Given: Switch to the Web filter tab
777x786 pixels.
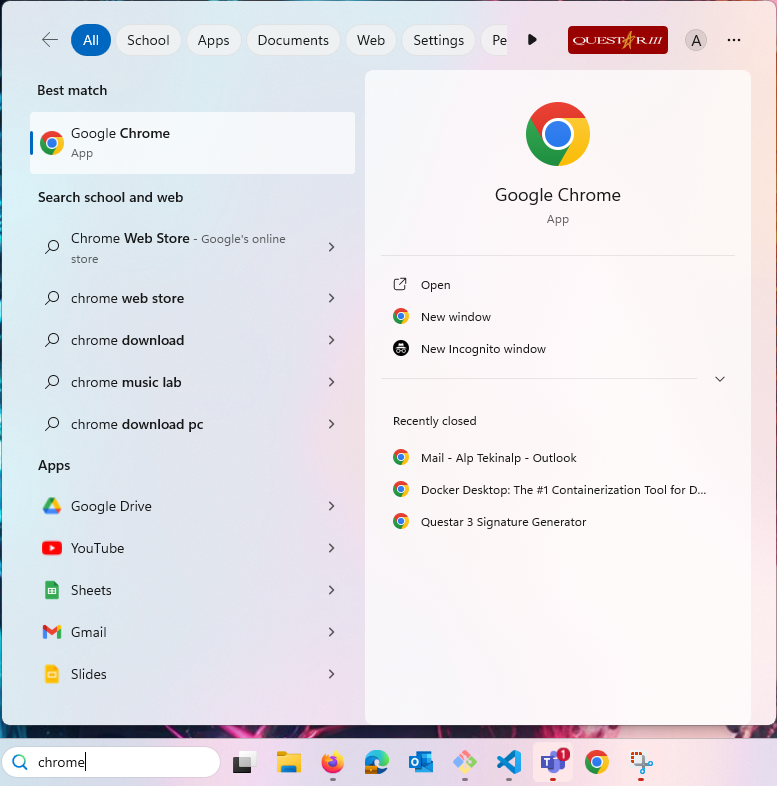Looking at the screenshot, I should pos(371,40).
